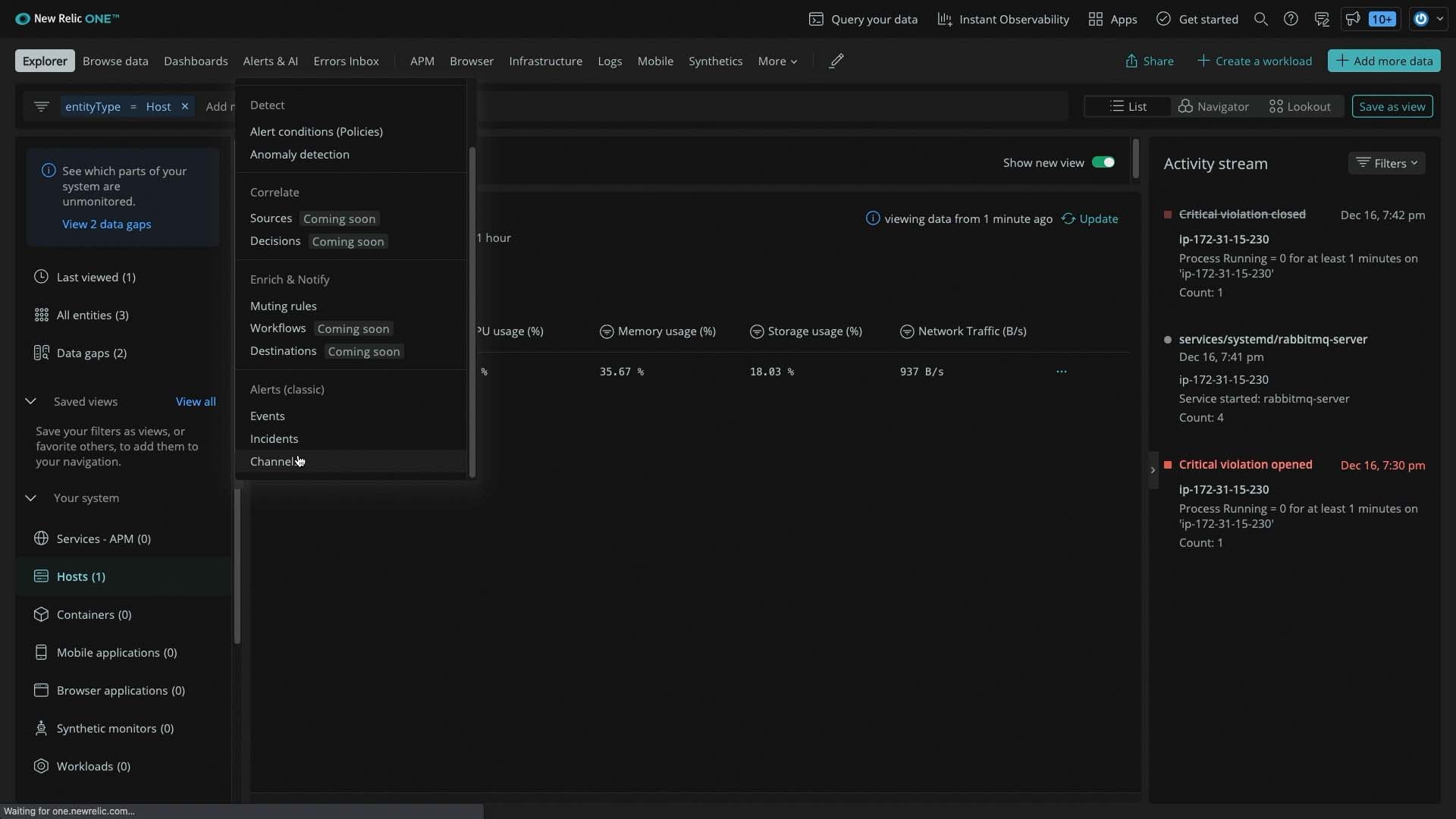Open the user account menu
The image size is (1456, 819).
1429,19
